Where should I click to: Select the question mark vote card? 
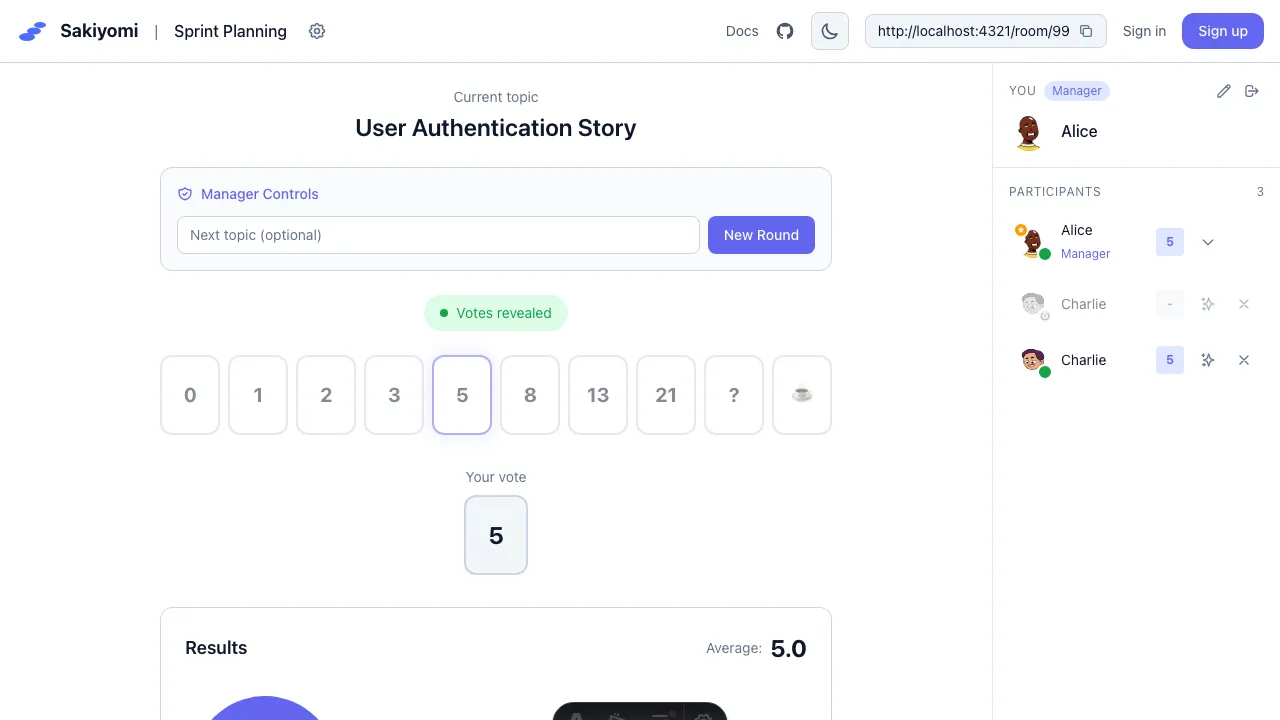[x=734, y=395]
